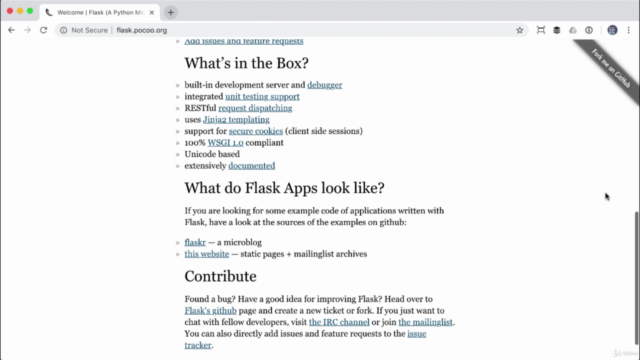Viewport: 640px width, 360px height.
Task: Follow the request dispatching link
Action: click(x=255, y=108)
